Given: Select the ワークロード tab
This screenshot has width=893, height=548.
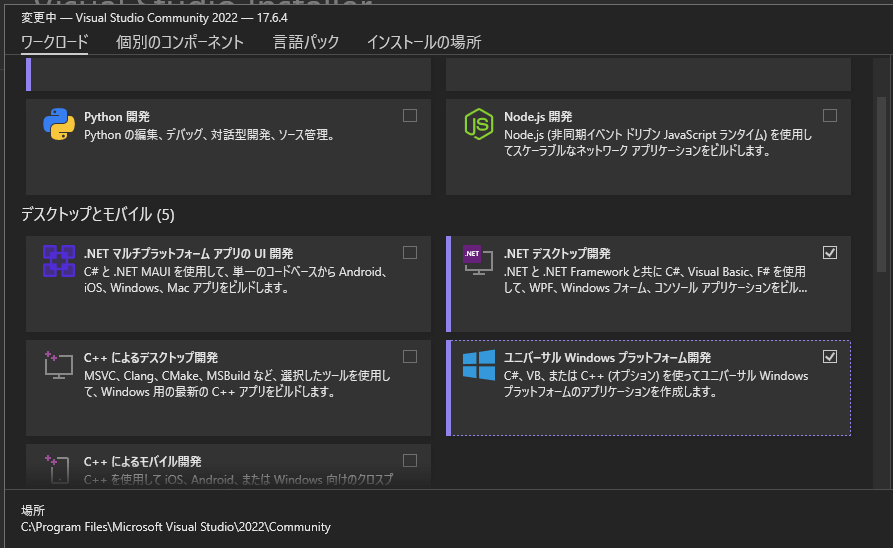Looking at the screenshot, I should [x=55, y=42].
